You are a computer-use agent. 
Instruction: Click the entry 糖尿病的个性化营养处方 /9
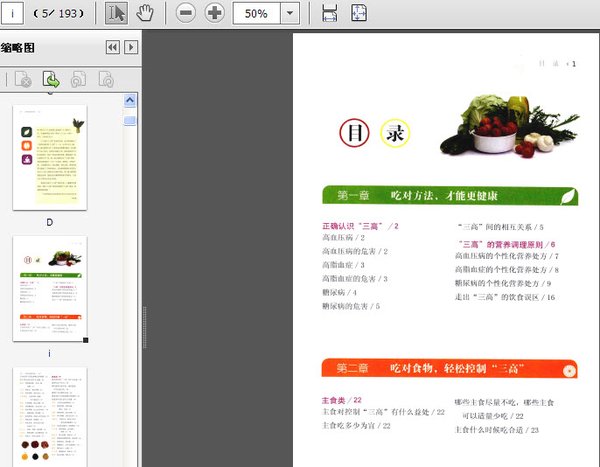[x=503, y=284]
